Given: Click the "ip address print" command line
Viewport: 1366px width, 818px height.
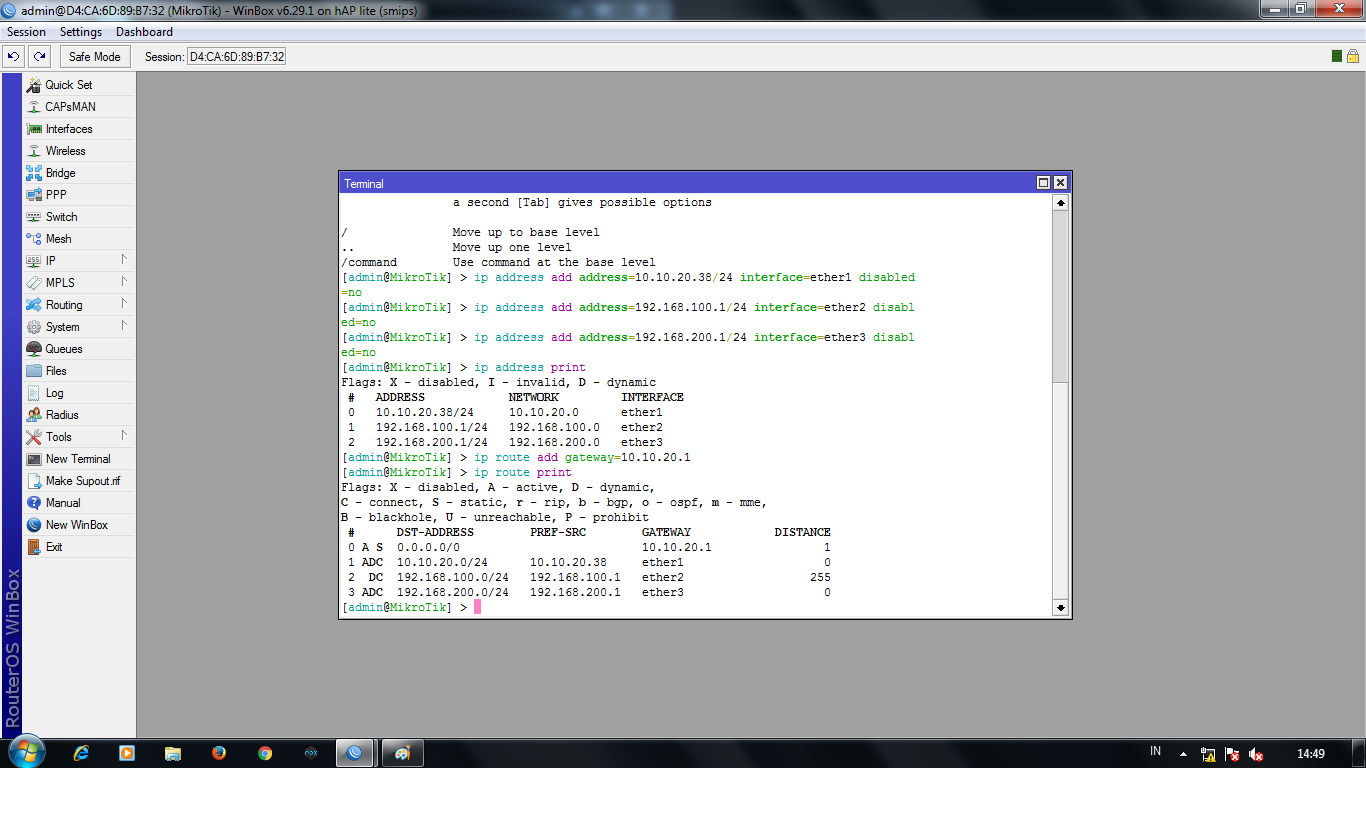Looking at the screenshot, I should pyautogui.click(x=530, y=367).
